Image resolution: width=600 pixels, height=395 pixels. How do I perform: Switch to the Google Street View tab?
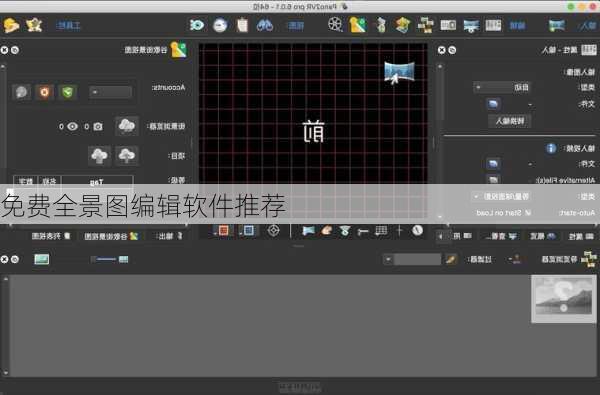point(111,236)
